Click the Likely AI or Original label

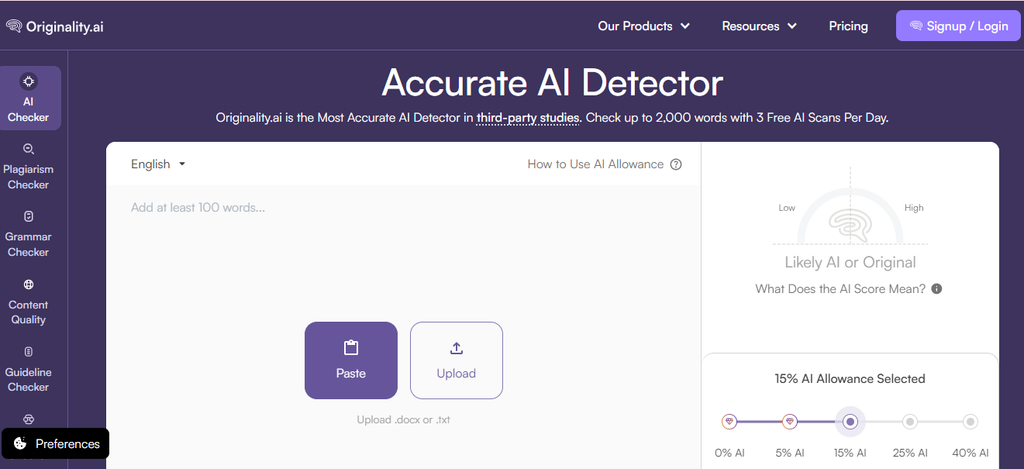click(850, 263)
